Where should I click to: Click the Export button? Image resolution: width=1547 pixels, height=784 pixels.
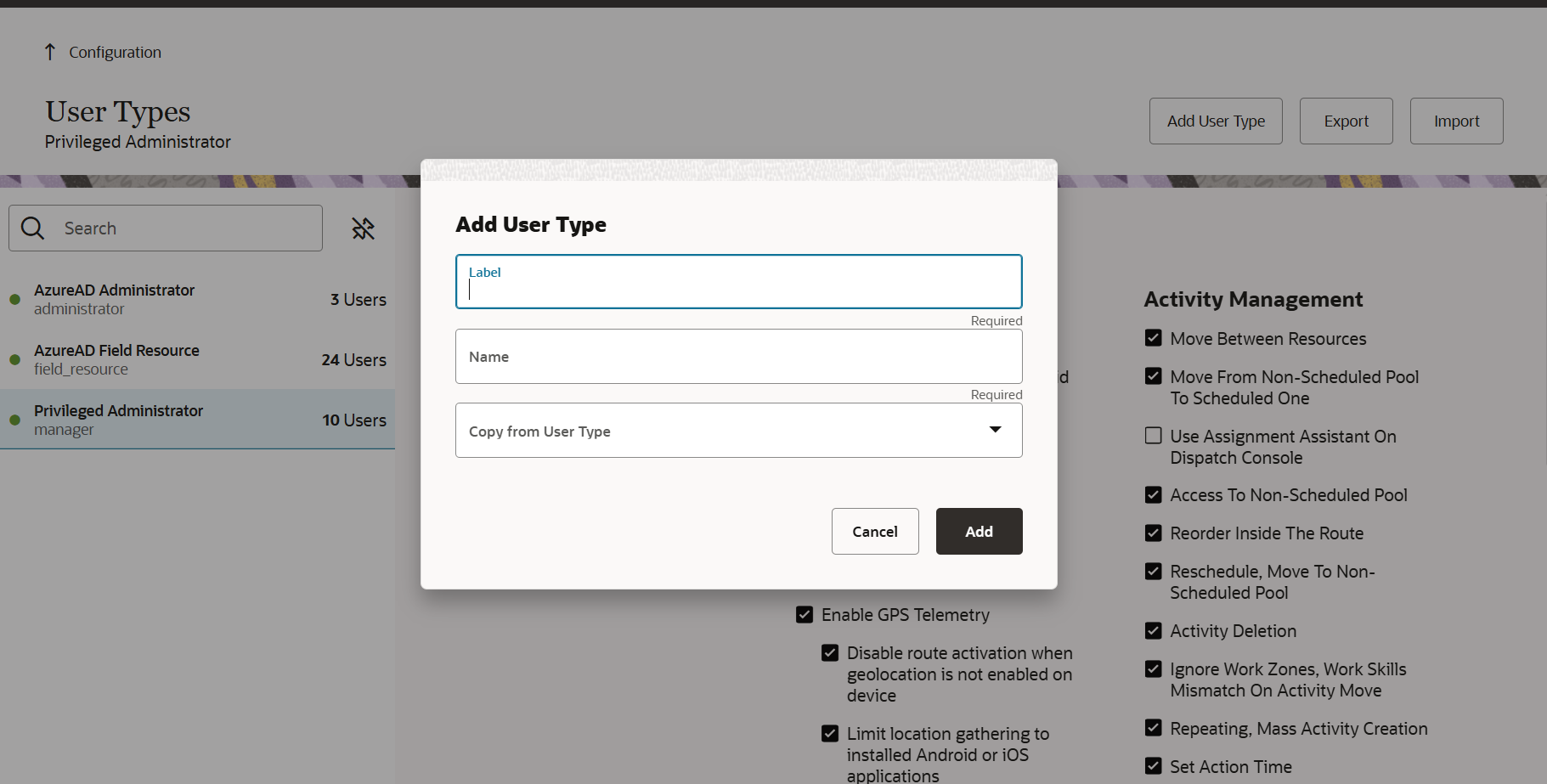1346,121
